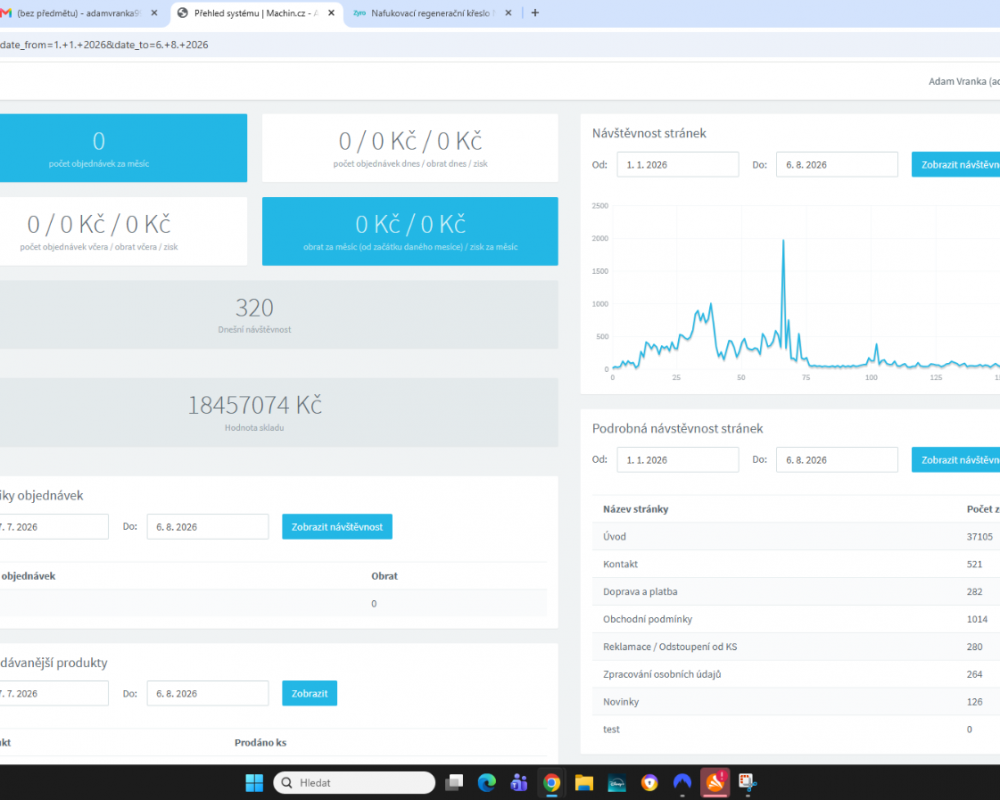Close the Přehled systému tab
This screenshot has height=800, width=1000.
(x=332, y=13)
